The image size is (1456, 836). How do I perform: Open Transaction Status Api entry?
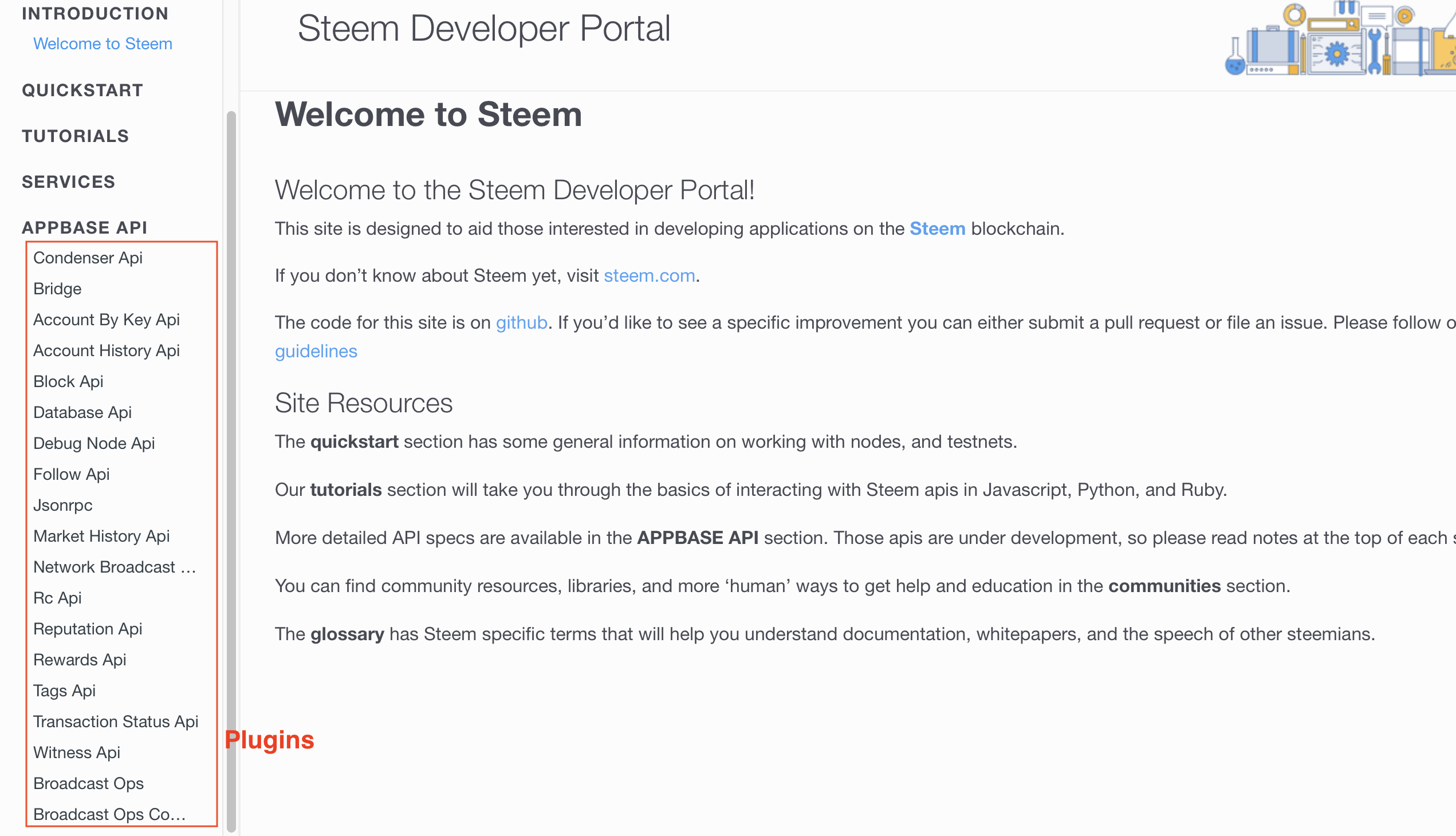tap(116, 721)
